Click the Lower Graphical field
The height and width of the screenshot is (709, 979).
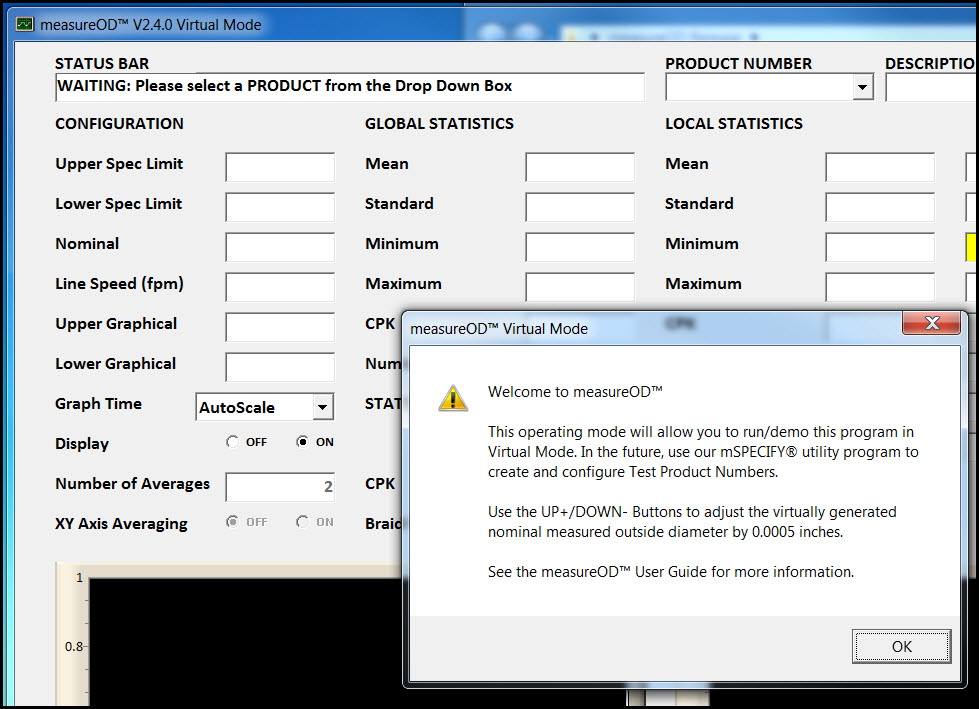point(280,367)
